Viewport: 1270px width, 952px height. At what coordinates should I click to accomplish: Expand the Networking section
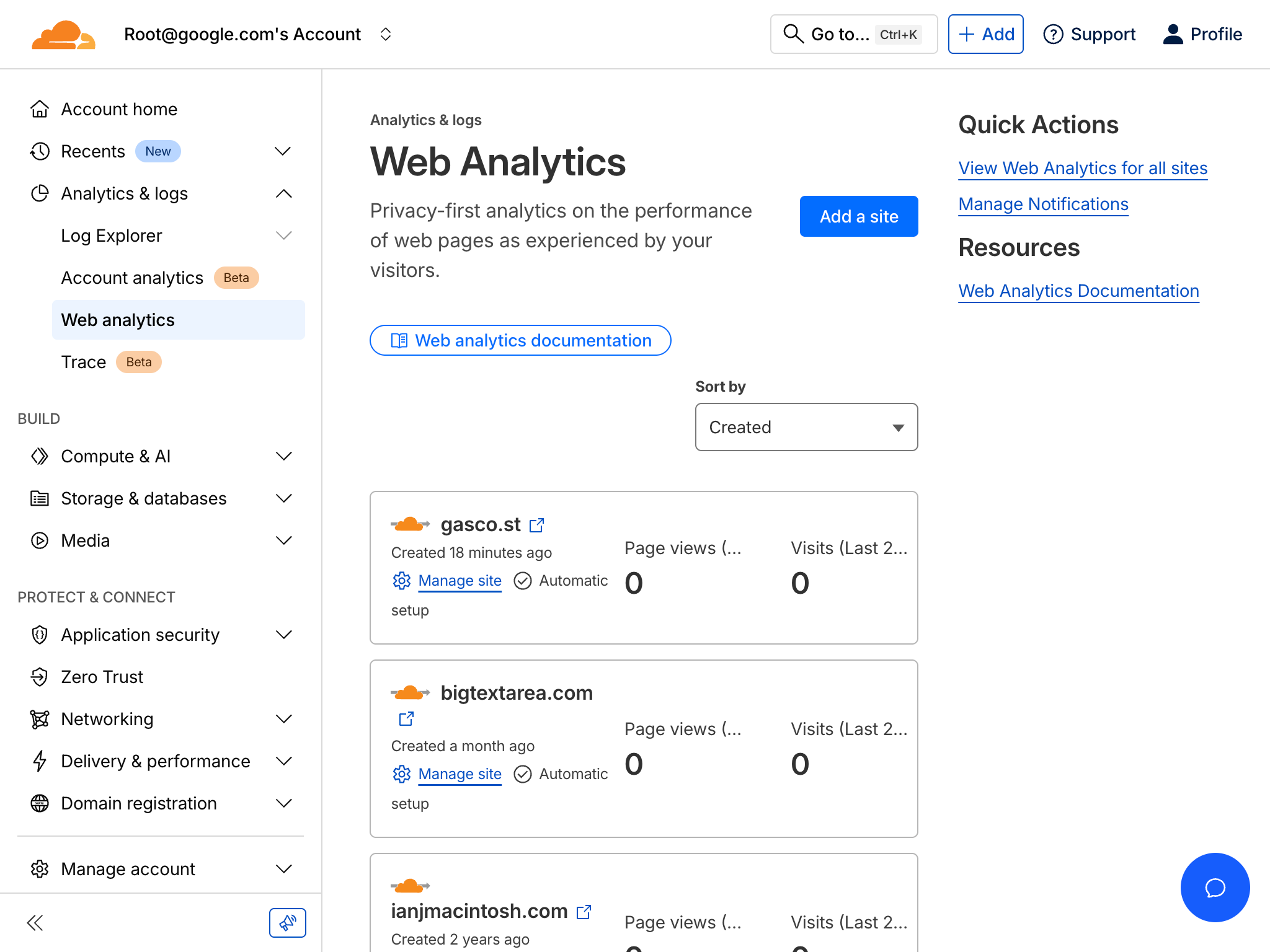[284, 719]
